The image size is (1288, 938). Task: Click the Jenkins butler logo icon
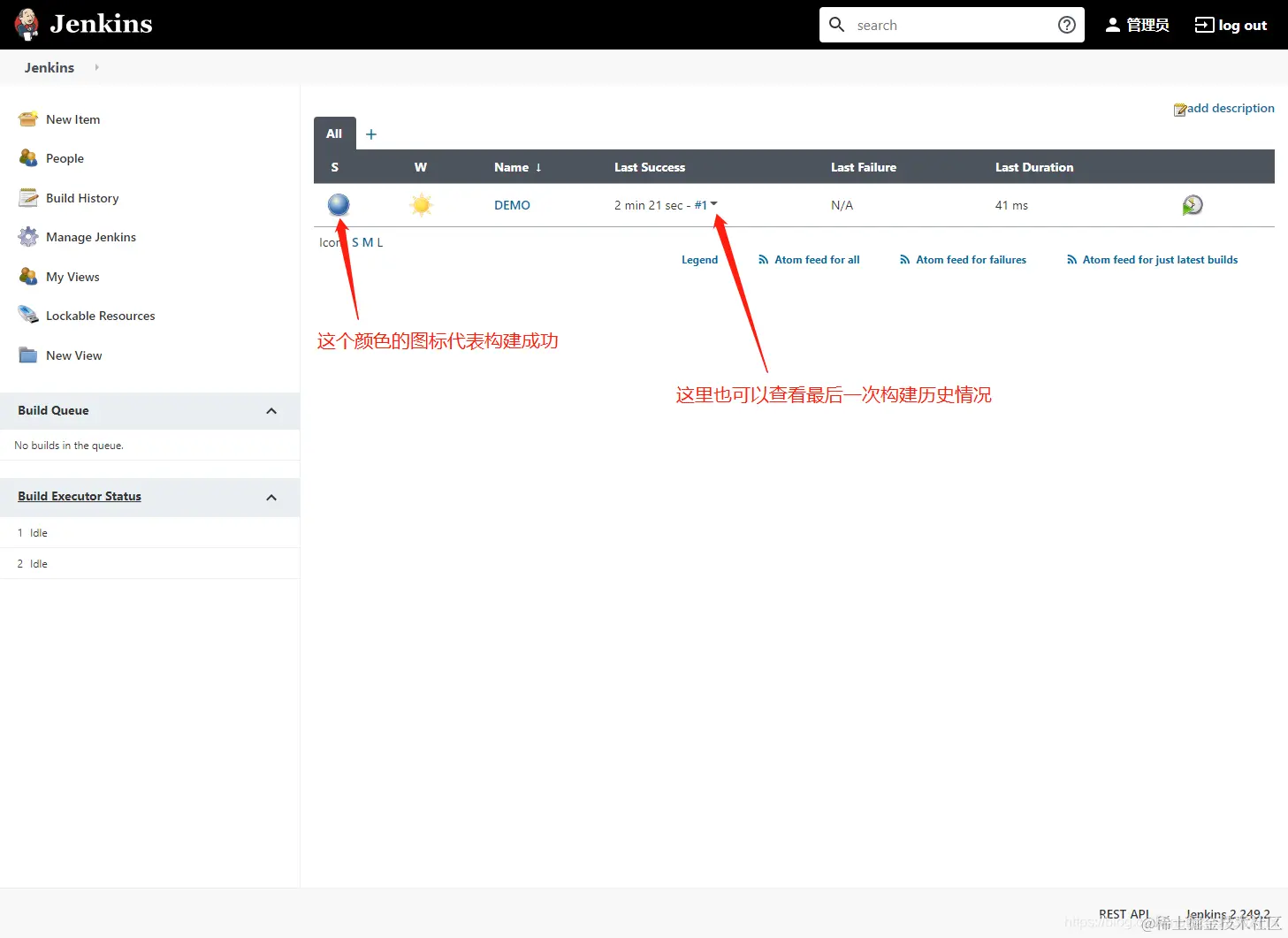[27, 25]
